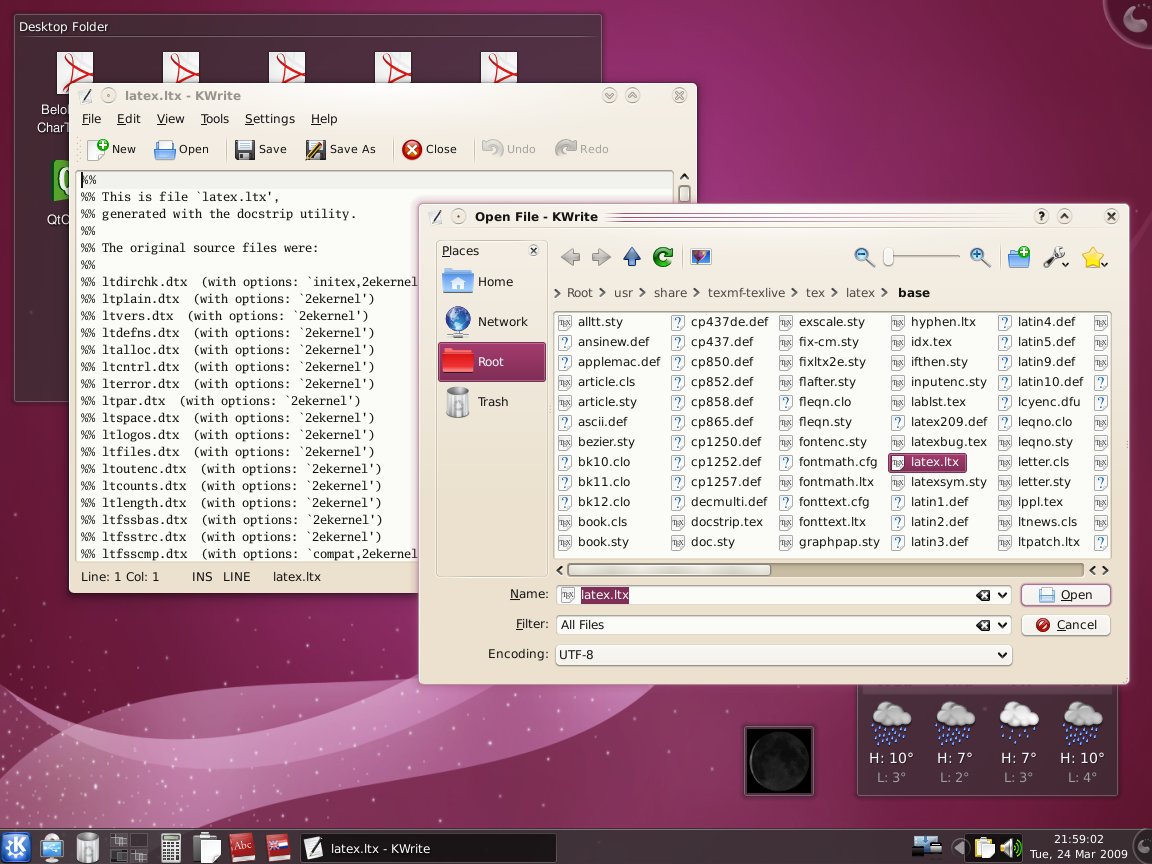Click the scroll right arrow of the file list
1152x864 pixels.
pyautogui.click(x=1104, y=570)
